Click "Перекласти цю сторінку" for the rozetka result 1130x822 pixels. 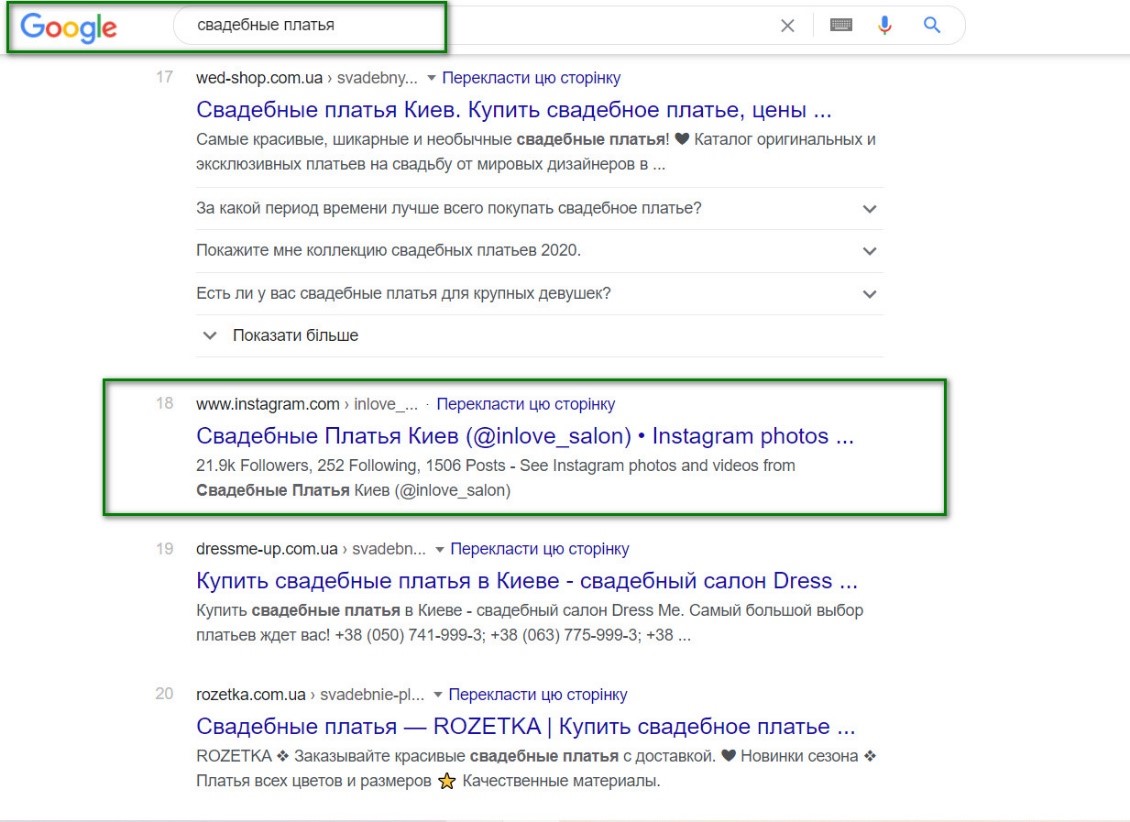(x=538, y=694)
